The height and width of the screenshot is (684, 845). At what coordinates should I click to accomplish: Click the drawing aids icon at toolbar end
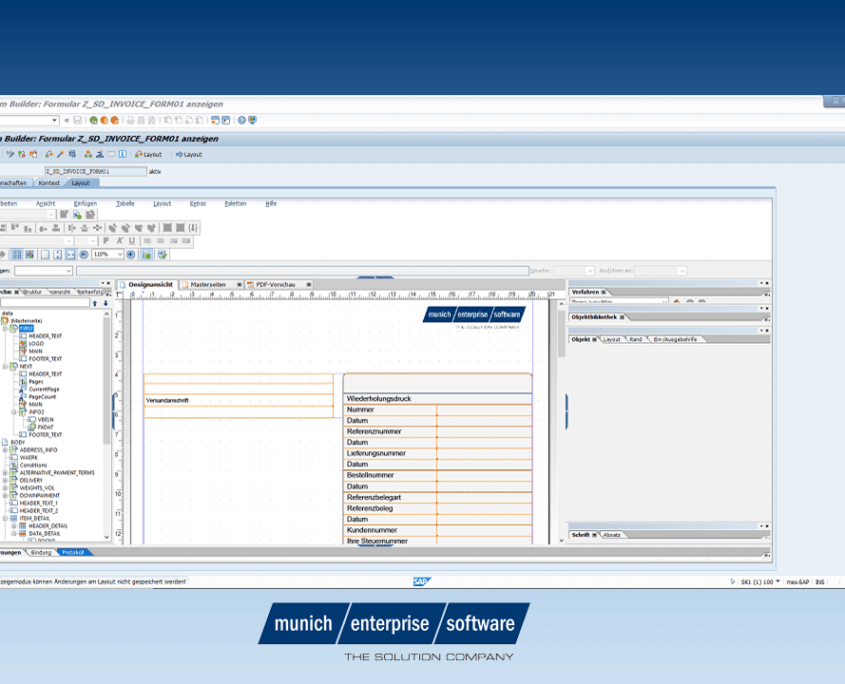(x=161, y=254)
